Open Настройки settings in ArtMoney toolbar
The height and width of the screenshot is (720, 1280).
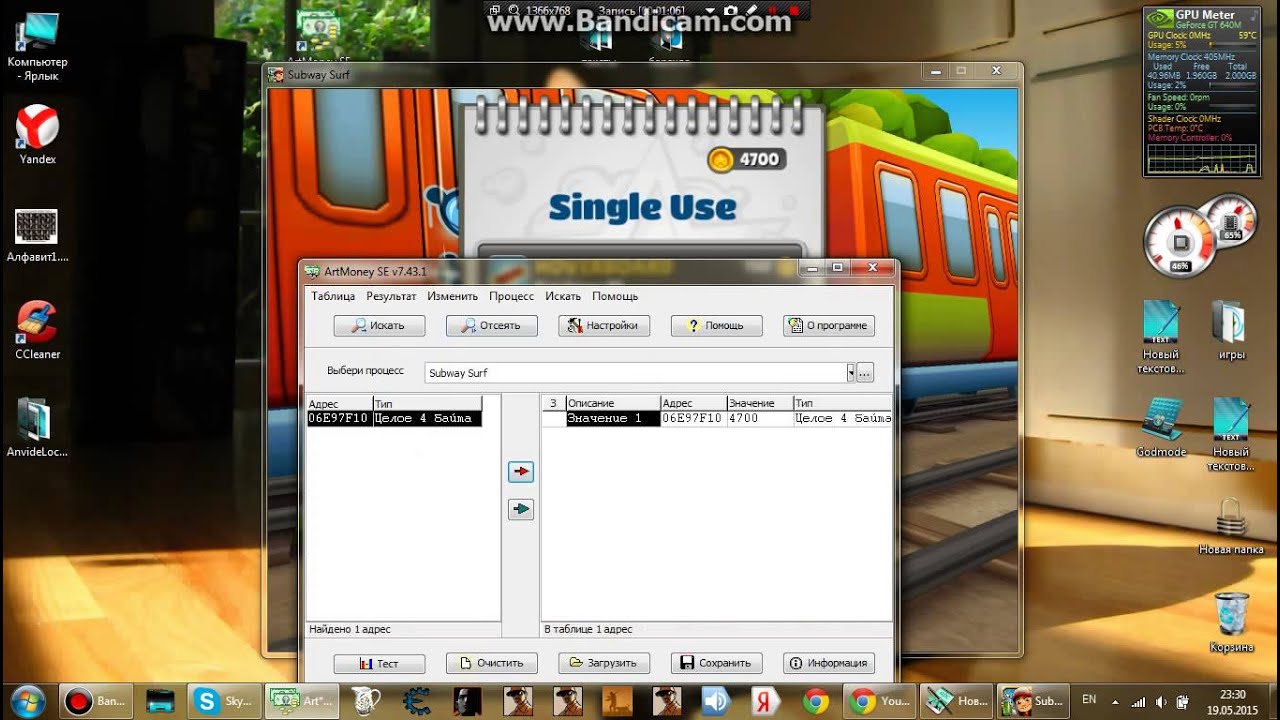click(604, 325)
